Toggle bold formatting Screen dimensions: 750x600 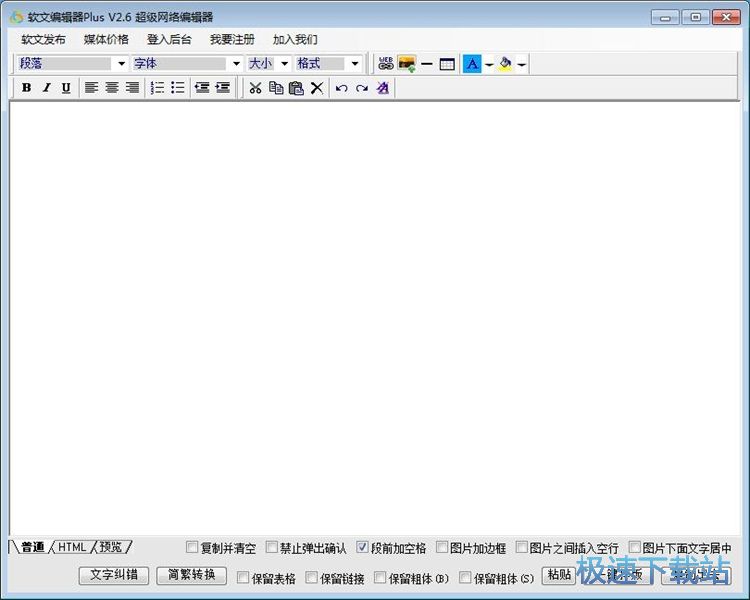point(26,88)
